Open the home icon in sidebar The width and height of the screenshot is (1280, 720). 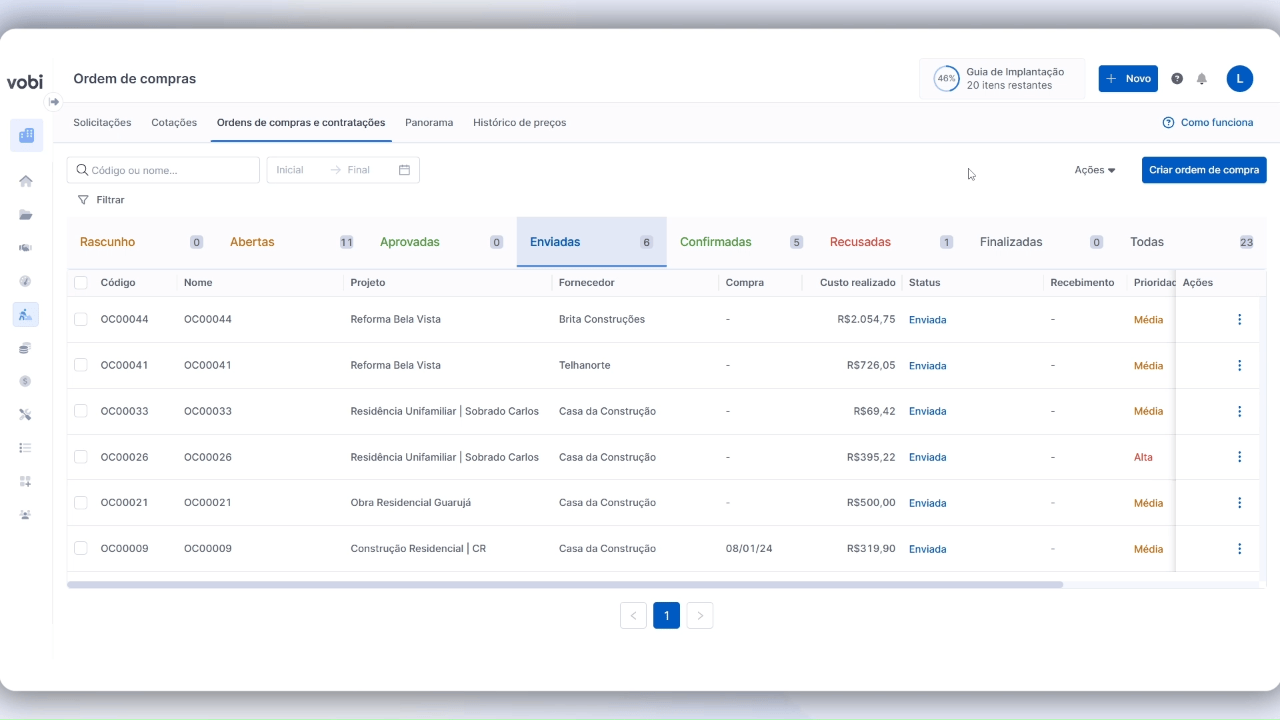coord(26,181)
